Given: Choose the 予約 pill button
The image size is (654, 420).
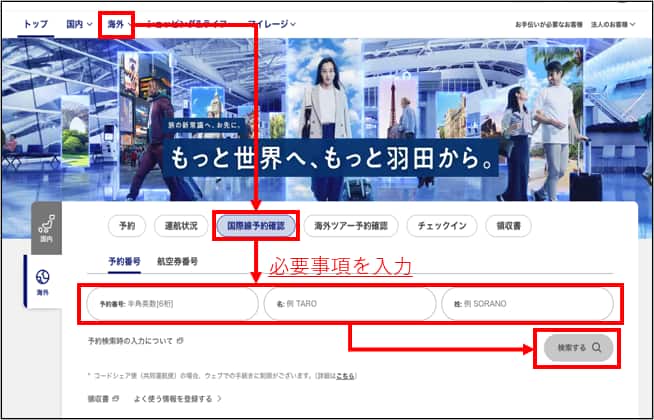Looking at the screenshot, I should point(127,226).
